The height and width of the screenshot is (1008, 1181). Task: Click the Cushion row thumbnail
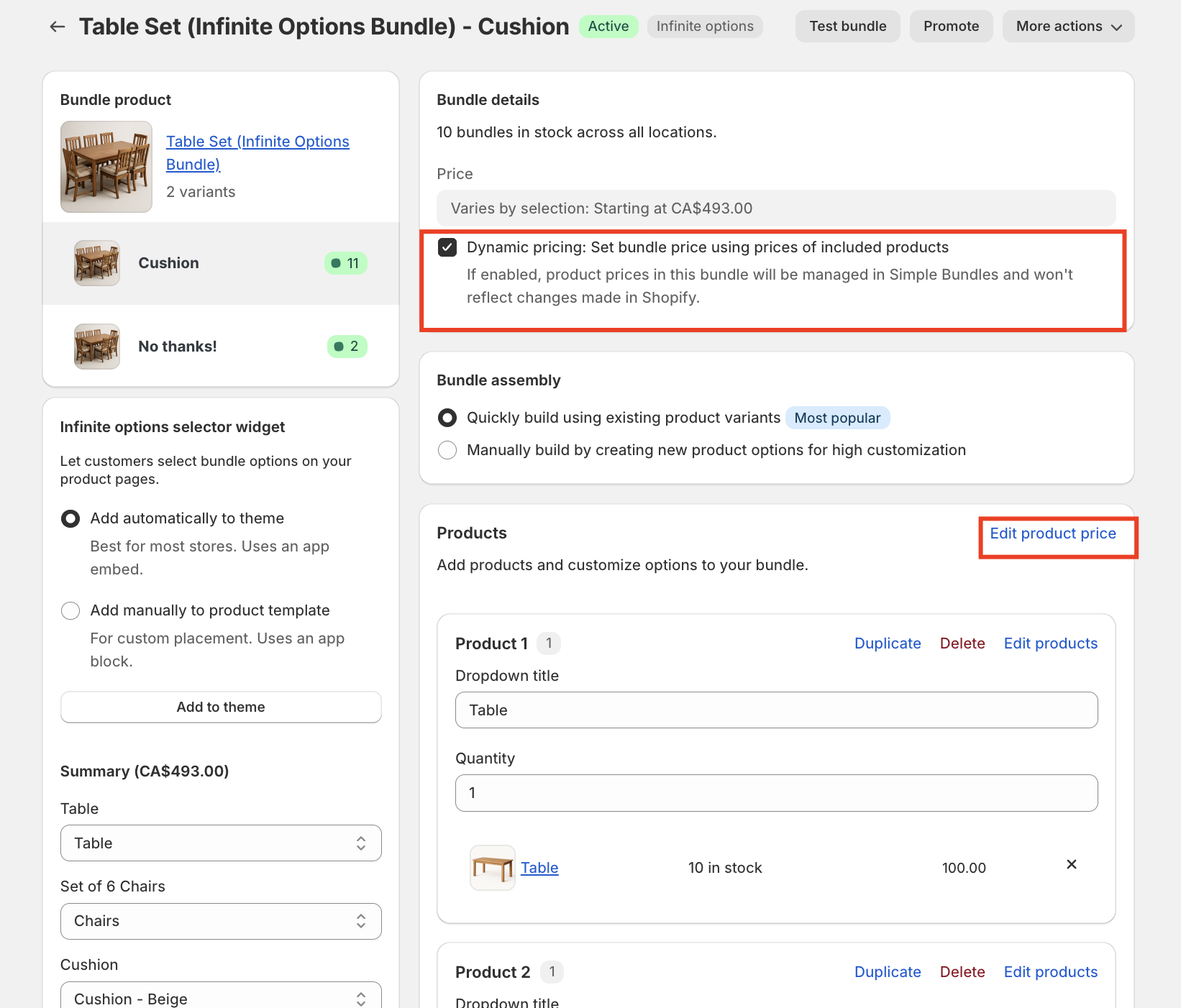click(97, 263)
